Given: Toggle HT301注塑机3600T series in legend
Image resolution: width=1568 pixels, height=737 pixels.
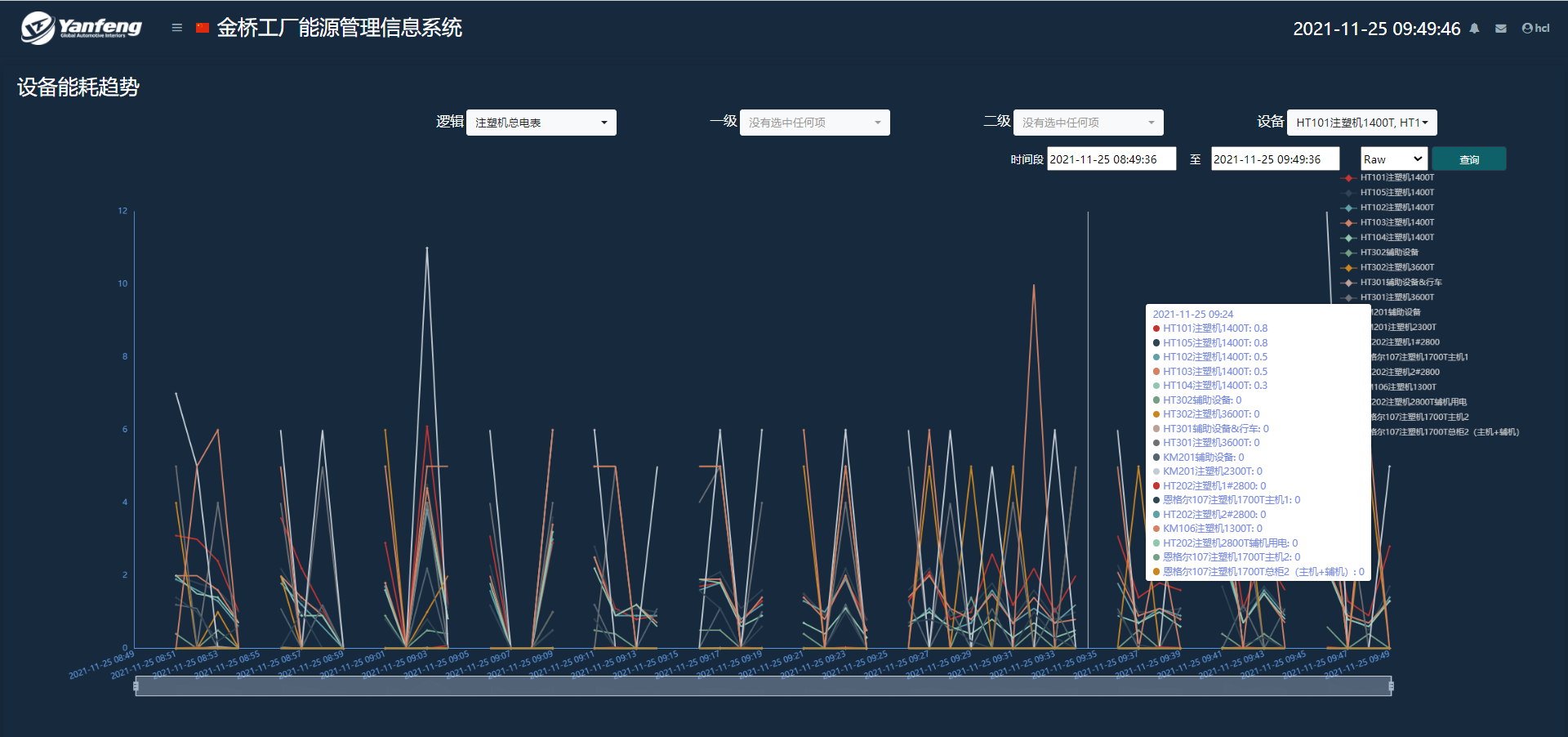Looking at the screenshot, I should 1388,297.
